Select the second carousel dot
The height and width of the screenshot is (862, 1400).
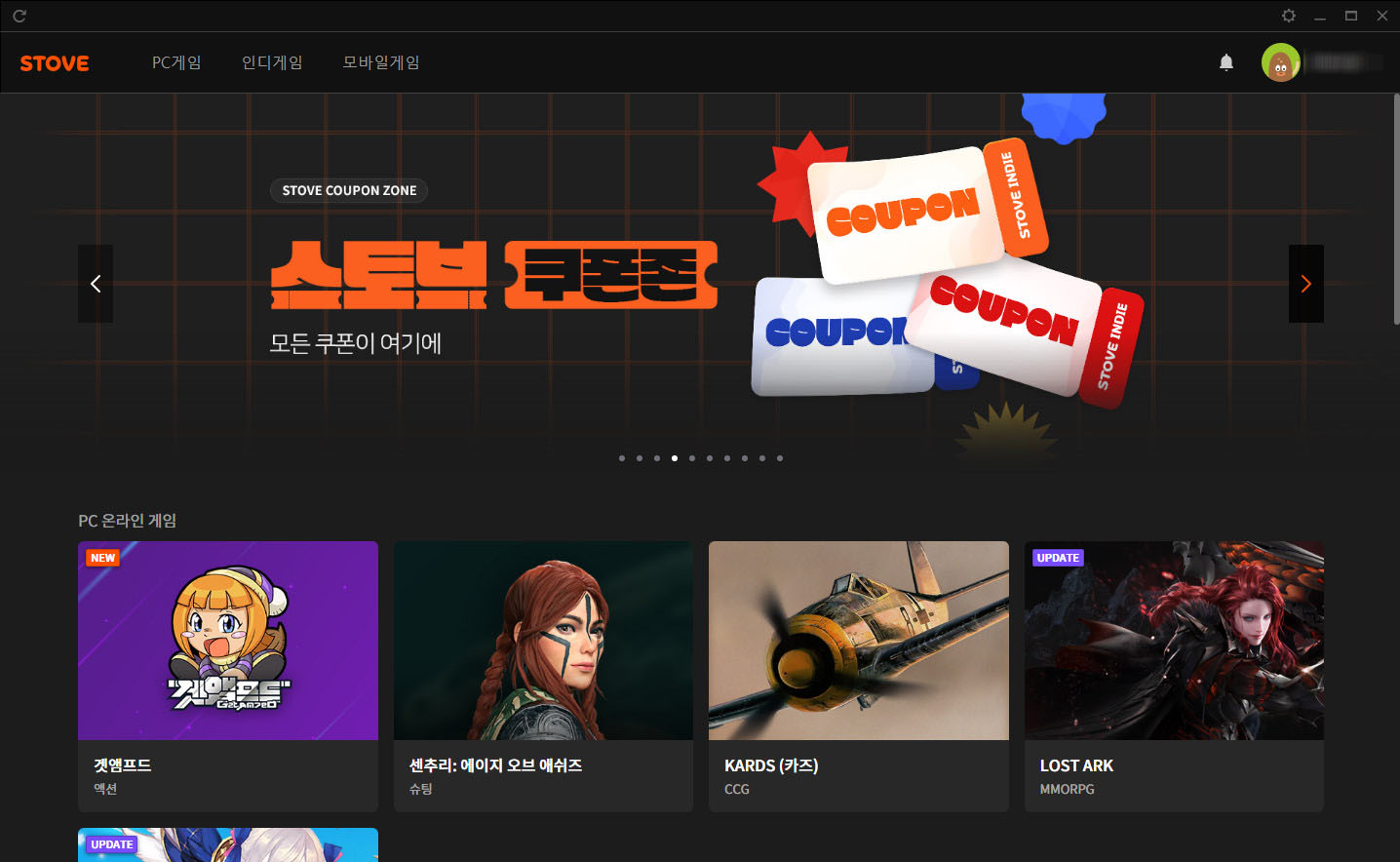pyautogui.click(x=640, y=458)
